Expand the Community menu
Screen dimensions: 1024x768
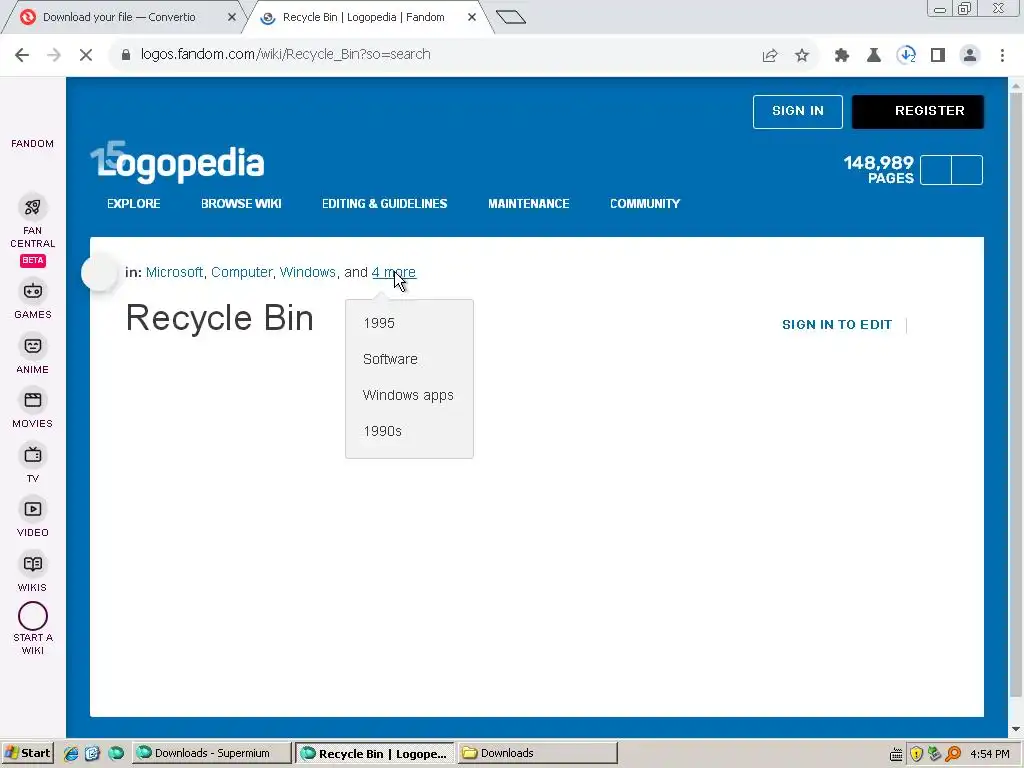click(x=645, y=204)
